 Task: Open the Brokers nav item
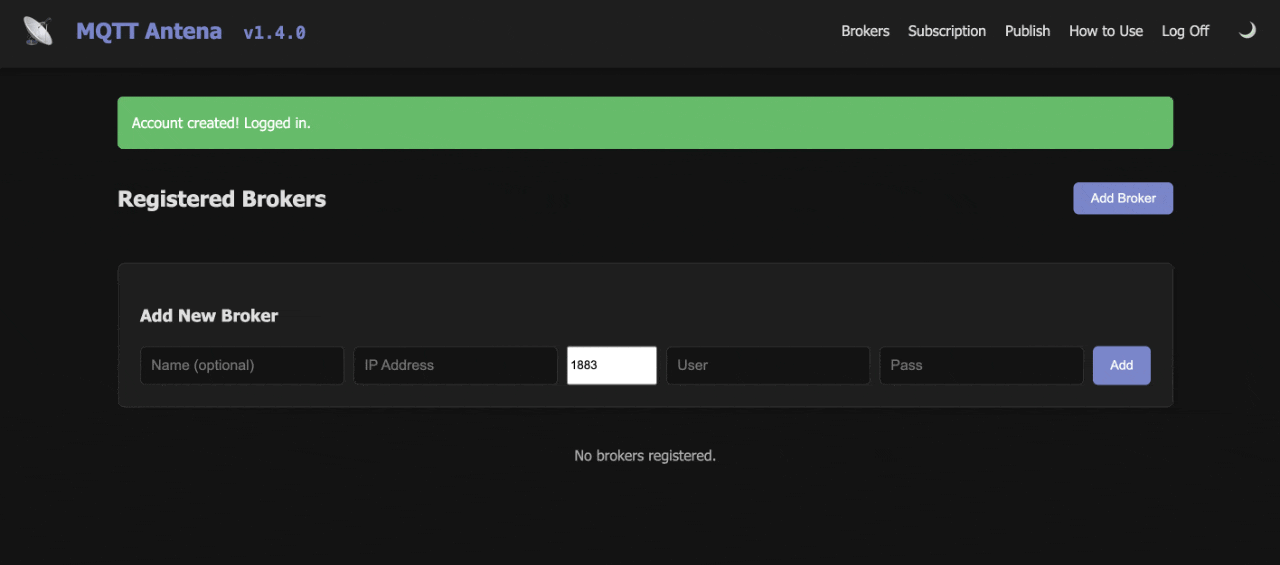tap(865, 31)
